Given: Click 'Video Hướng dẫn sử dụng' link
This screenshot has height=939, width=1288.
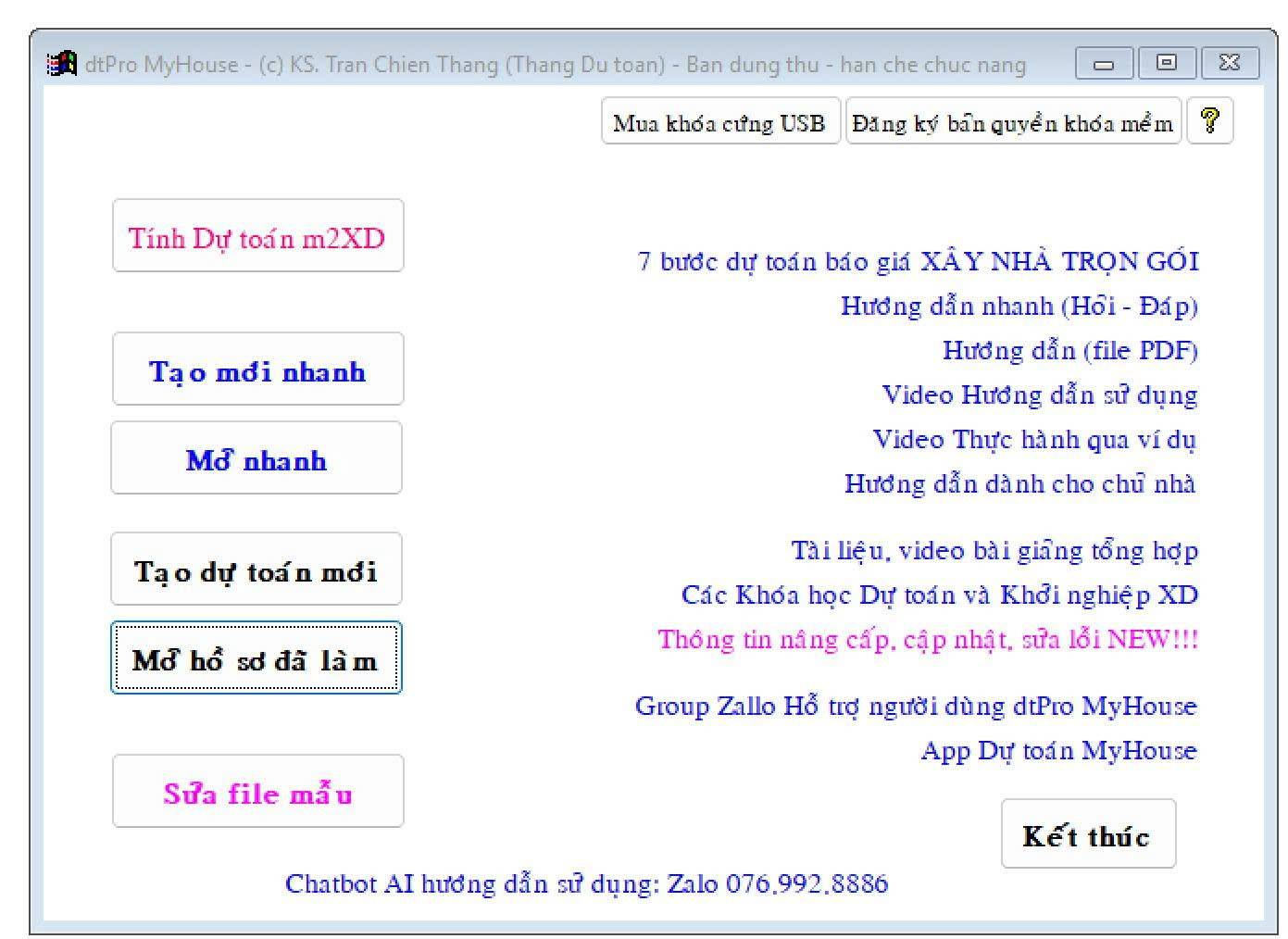Looking at the screenshot, I should 1039,394.
